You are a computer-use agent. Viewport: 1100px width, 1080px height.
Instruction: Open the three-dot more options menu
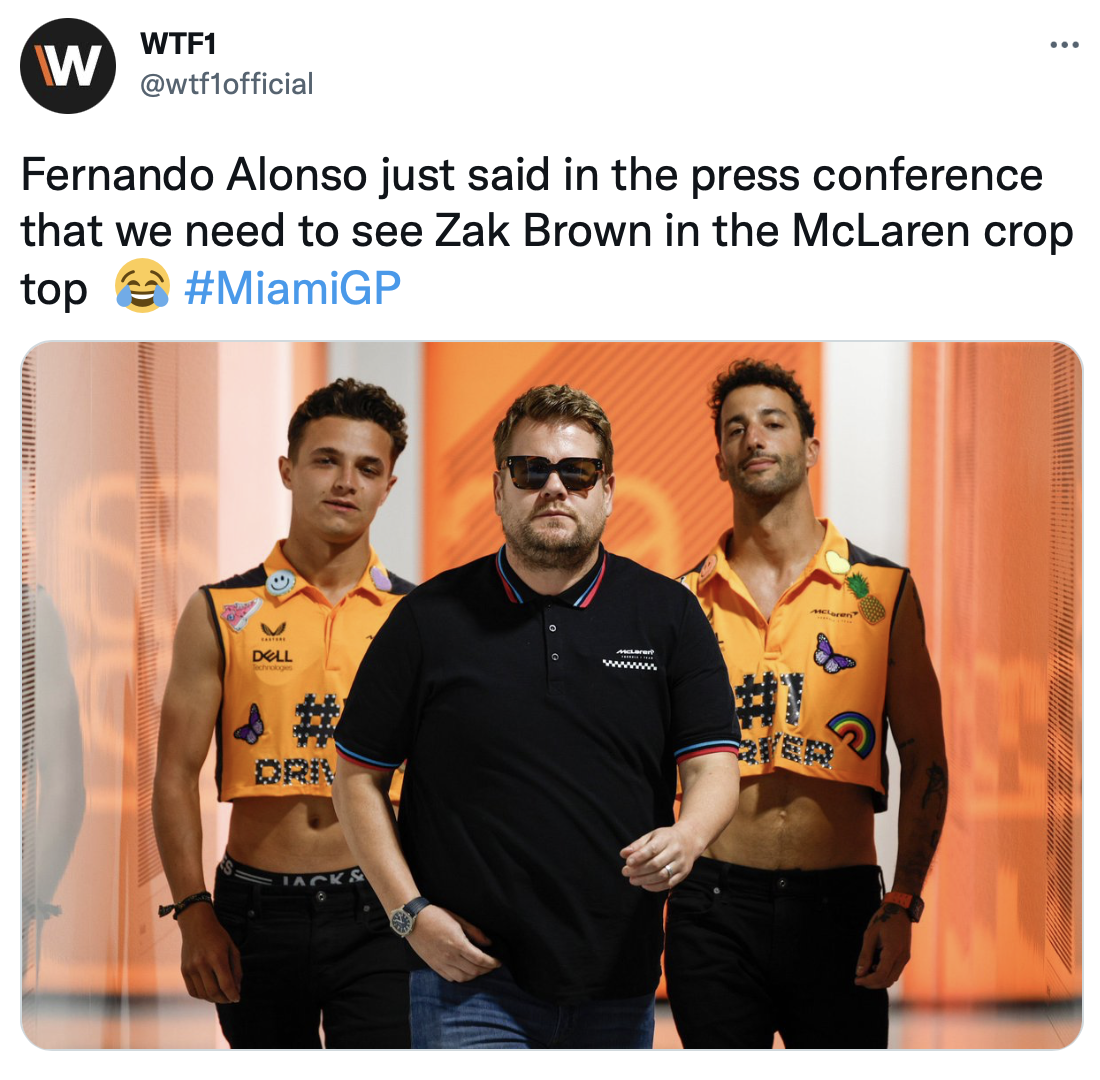1064,45
